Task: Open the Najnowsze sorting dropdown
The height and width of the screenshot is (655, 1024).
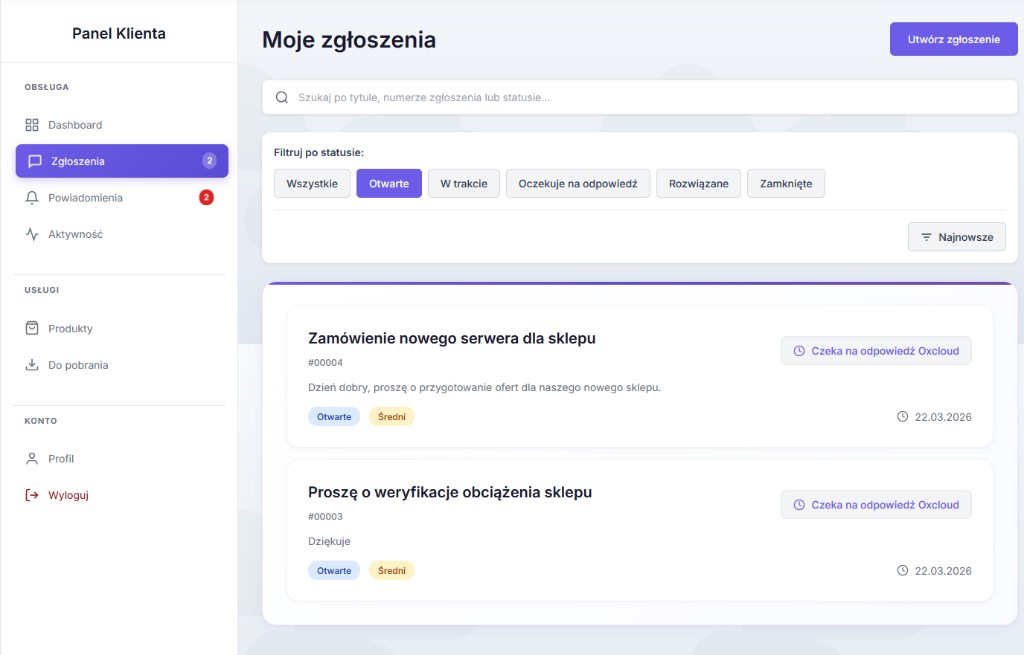Action: pyautogui.click(x=956, y=236)
